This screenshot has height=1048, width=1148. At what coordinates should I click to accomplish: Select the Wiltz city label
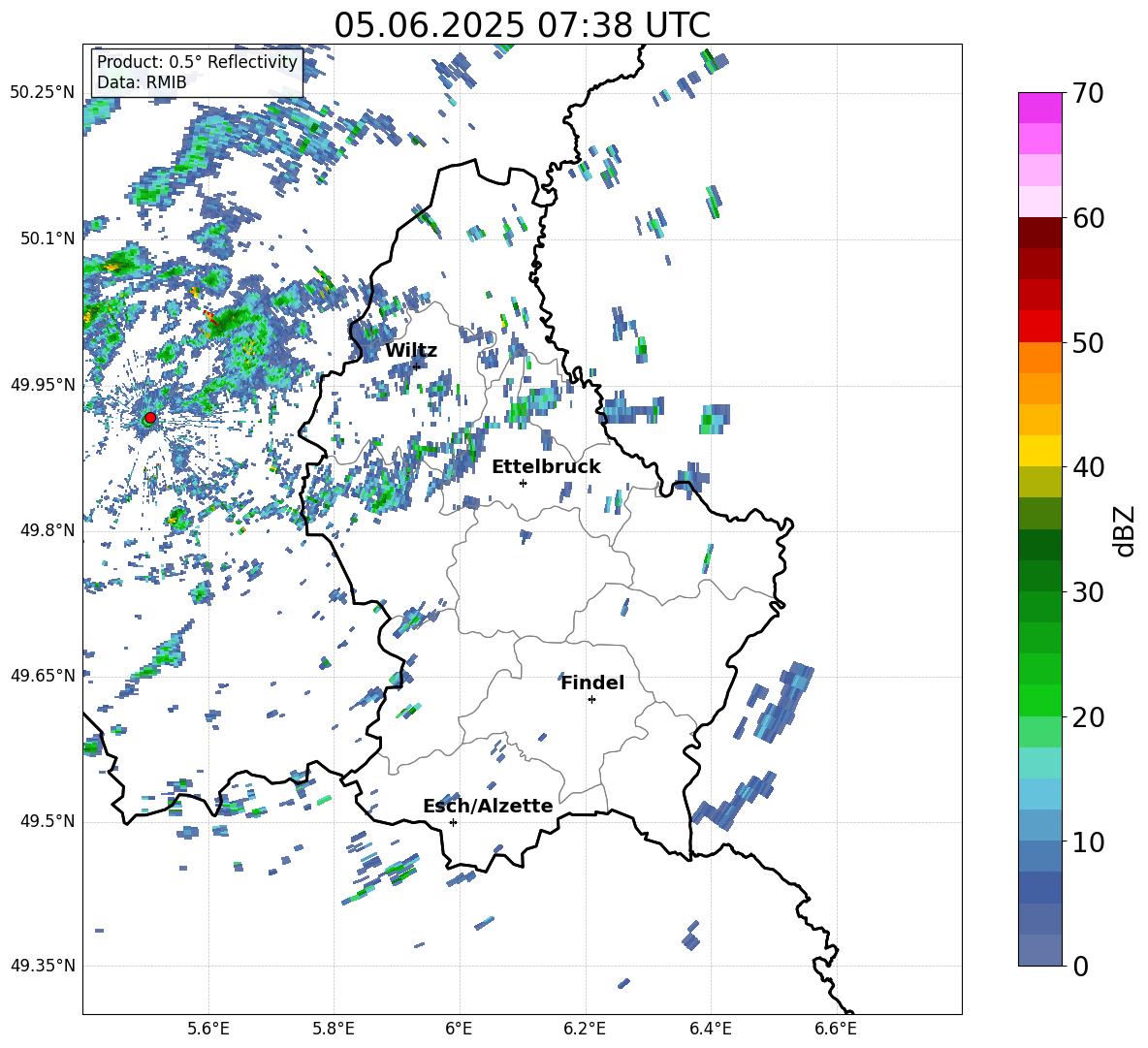411,351
